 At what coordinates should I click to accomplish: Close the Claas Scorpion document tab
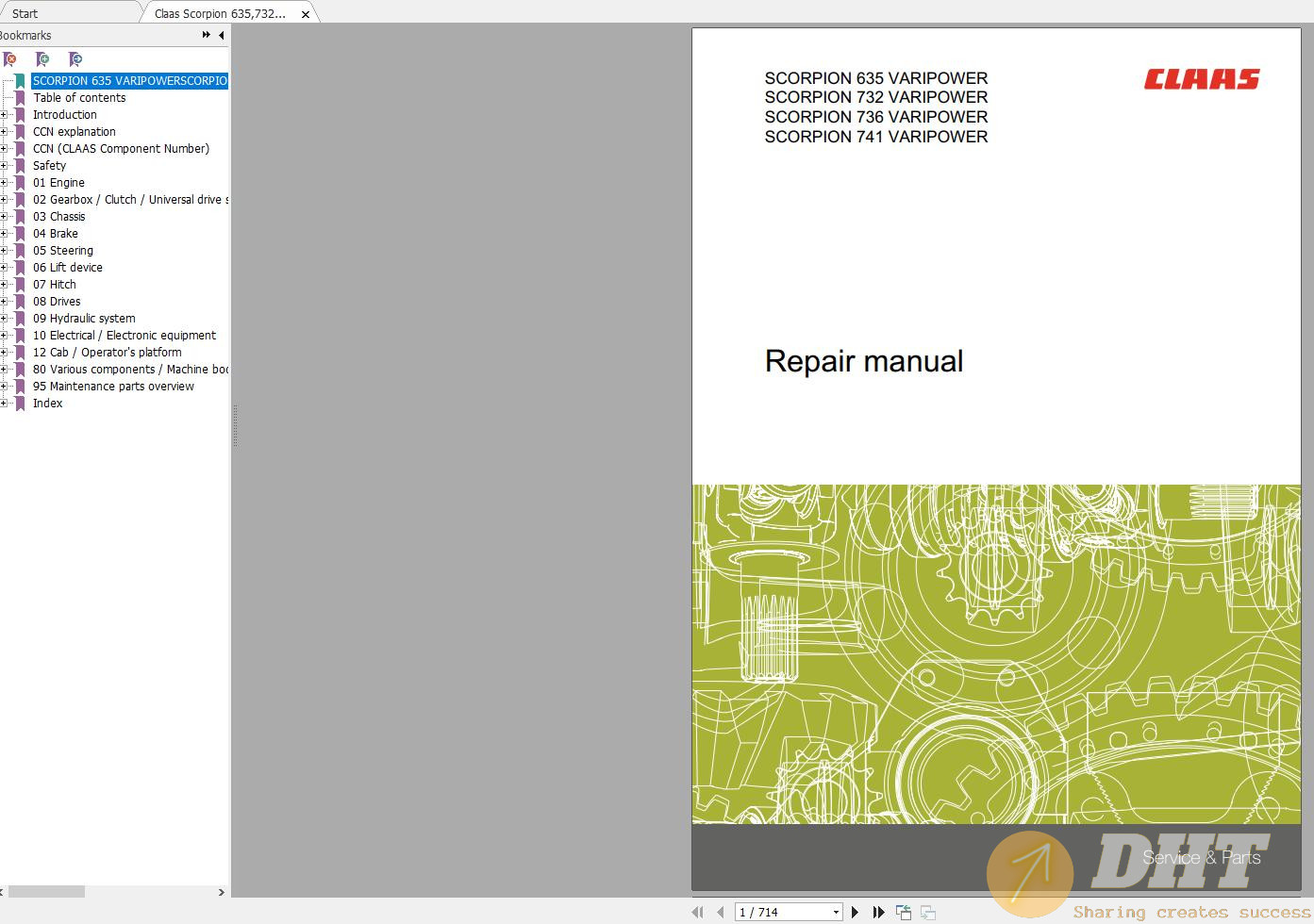click(x=306, y=14)
